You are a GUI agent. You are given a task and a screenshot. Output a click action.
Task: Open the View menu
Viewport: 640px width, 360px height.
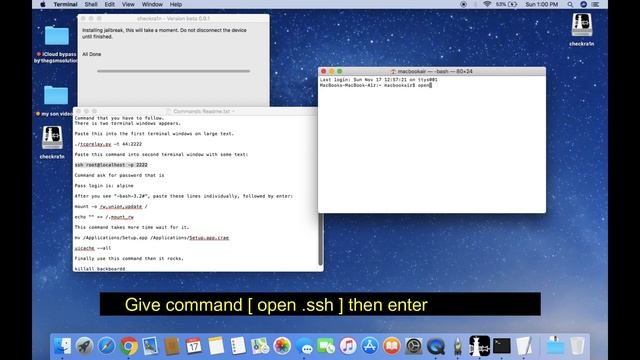tap(128, 4)
